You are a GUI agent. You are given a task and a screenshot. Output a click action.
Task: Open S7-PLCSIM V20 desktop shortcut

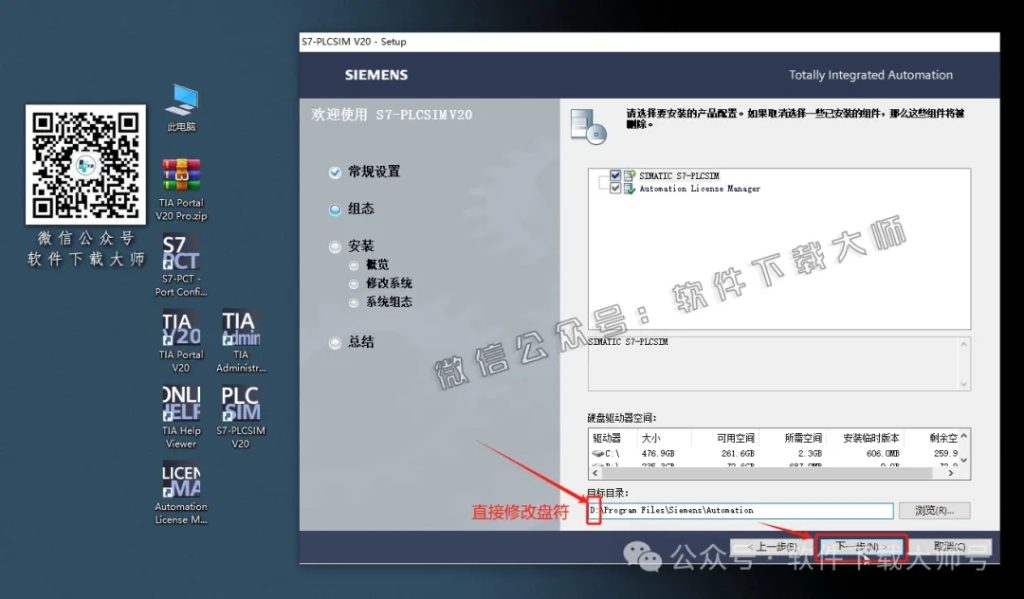(239, 405)
